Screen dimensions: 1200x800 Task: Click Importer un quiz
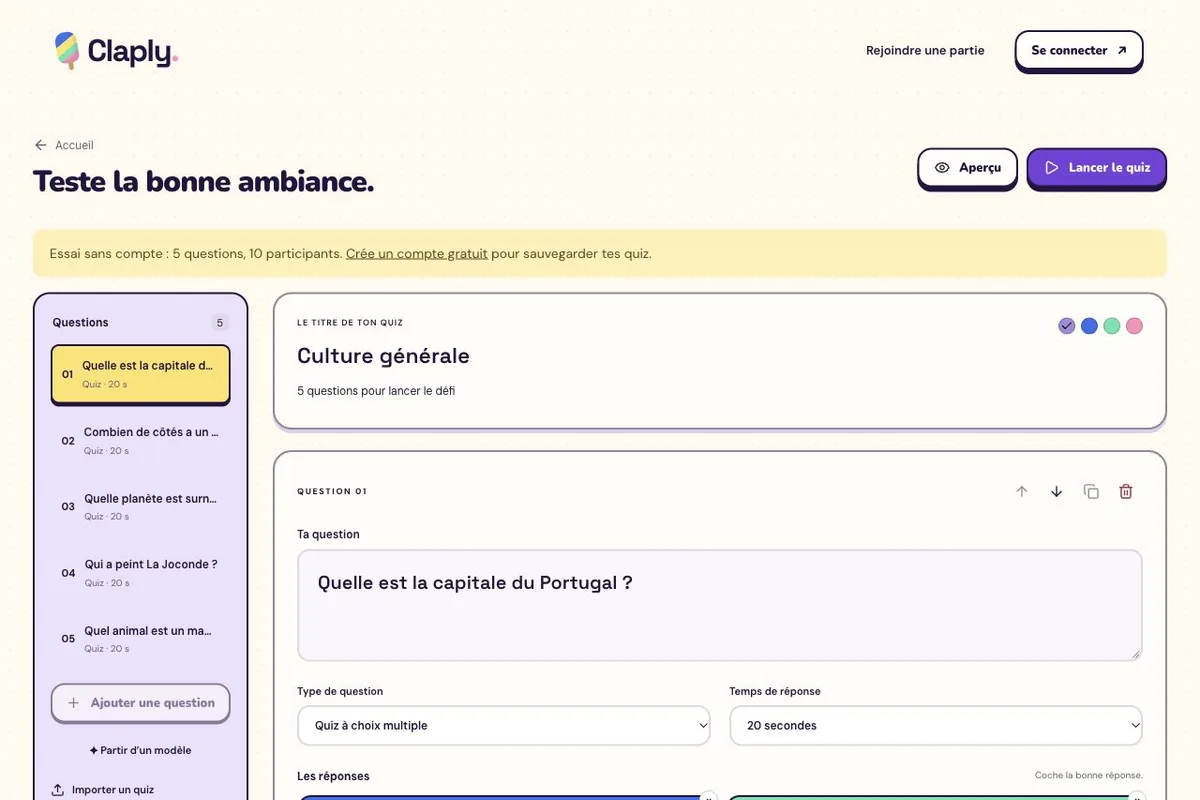point(103,790)
